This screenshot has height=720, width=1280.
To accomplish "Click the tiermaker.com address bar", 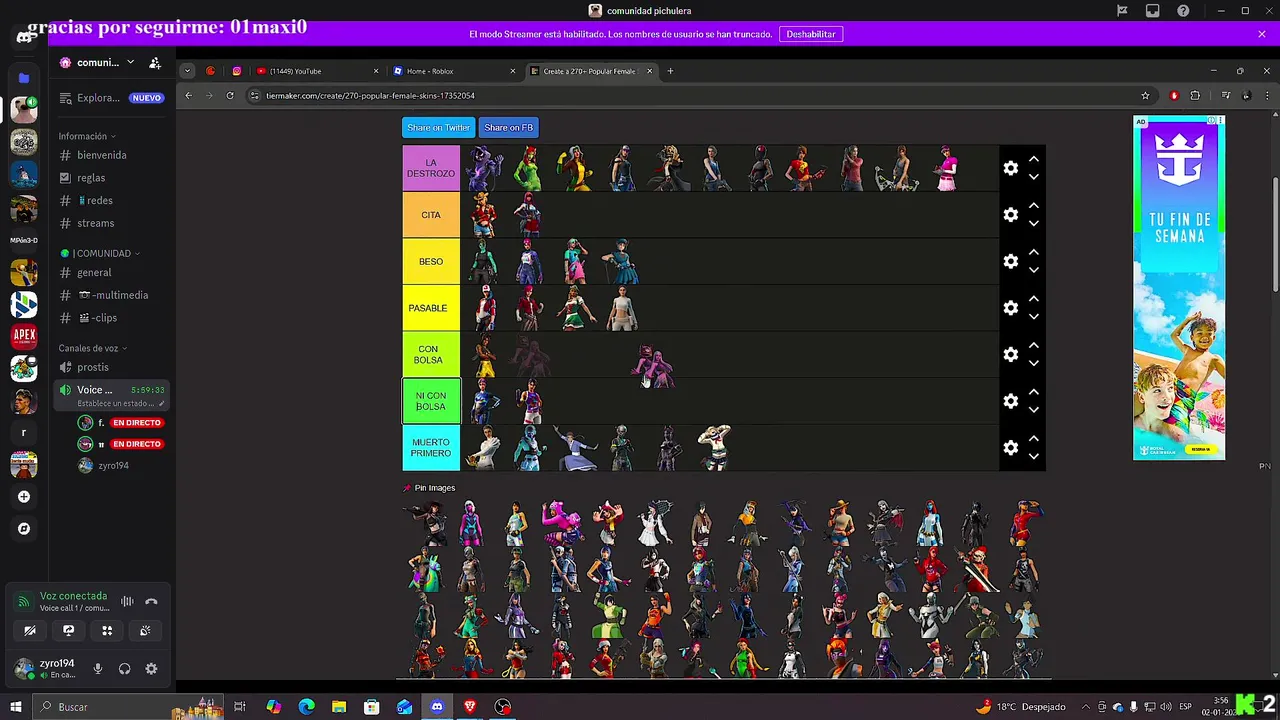I will point(700,96).
